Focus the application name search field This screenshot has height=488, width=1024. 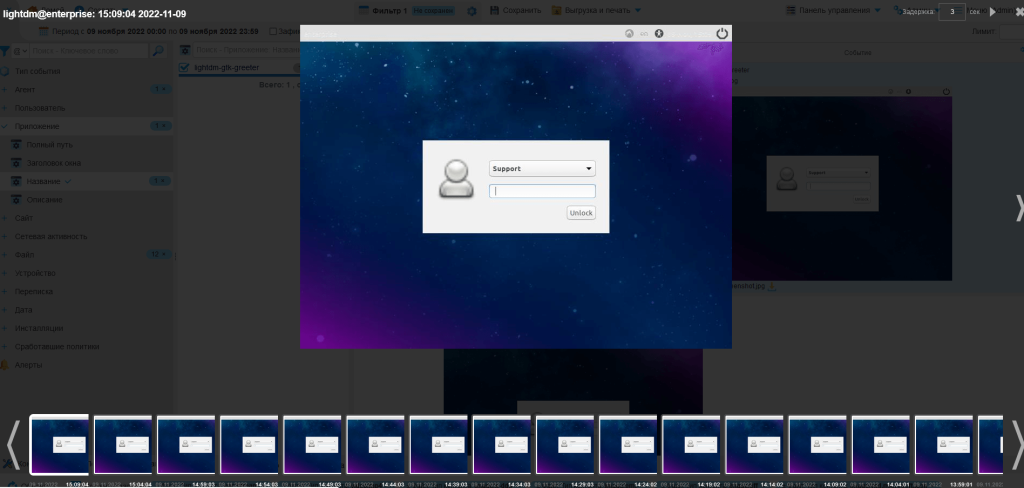coord(248,50)
